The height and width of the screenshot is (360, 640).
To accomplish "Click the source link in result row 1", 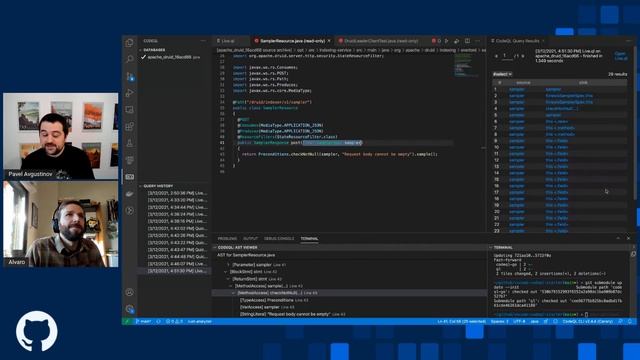I will coord(517,89).
